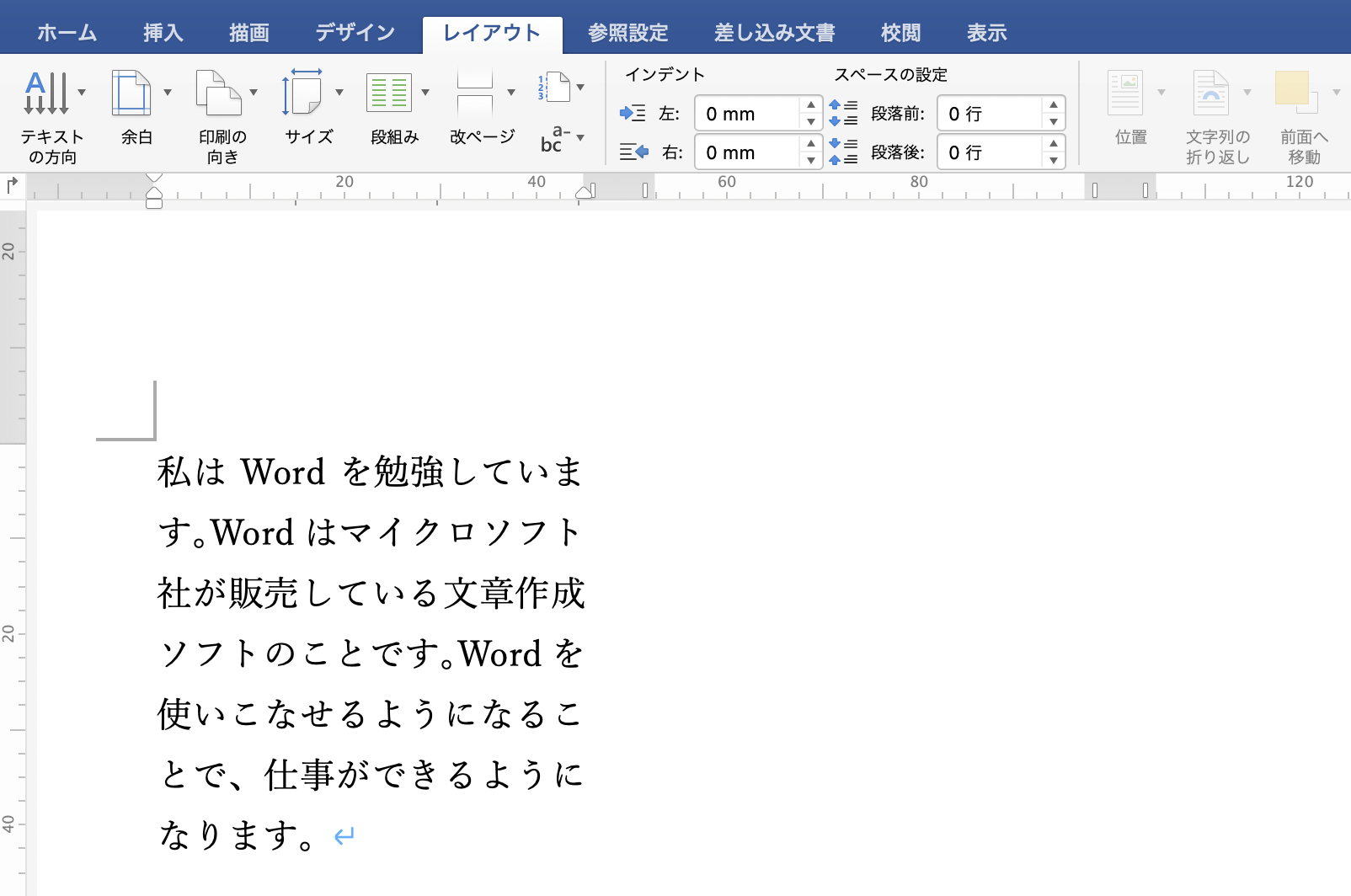This screenshot has height=896, width=1351.
Task: Expand the テキストの方向 dropdown arrow
Action: (82, 93)
